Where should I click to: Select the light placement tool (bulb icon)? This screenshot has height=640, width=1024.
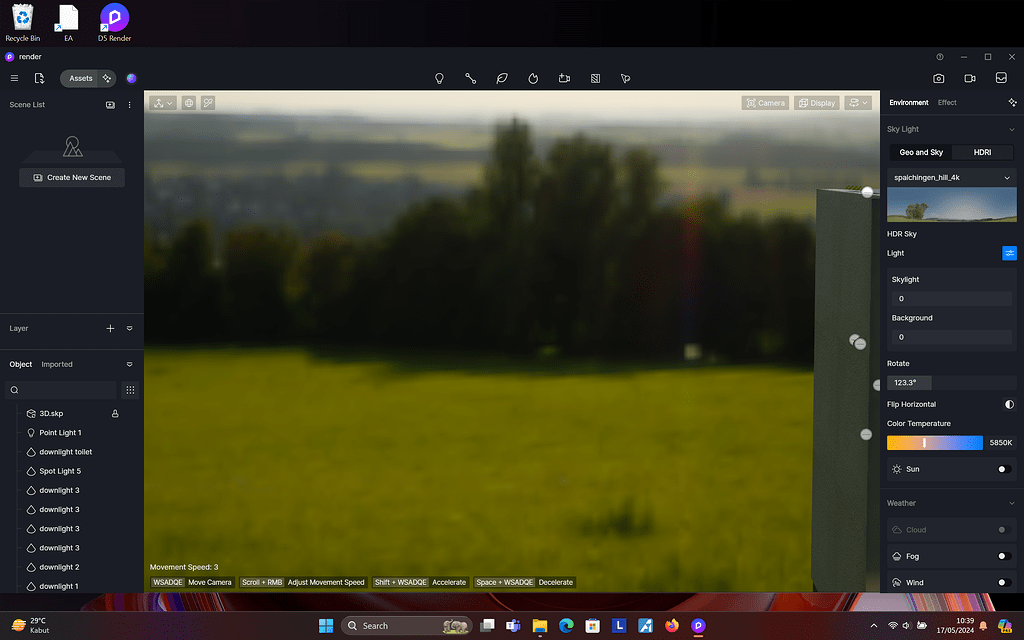(439, 78)
